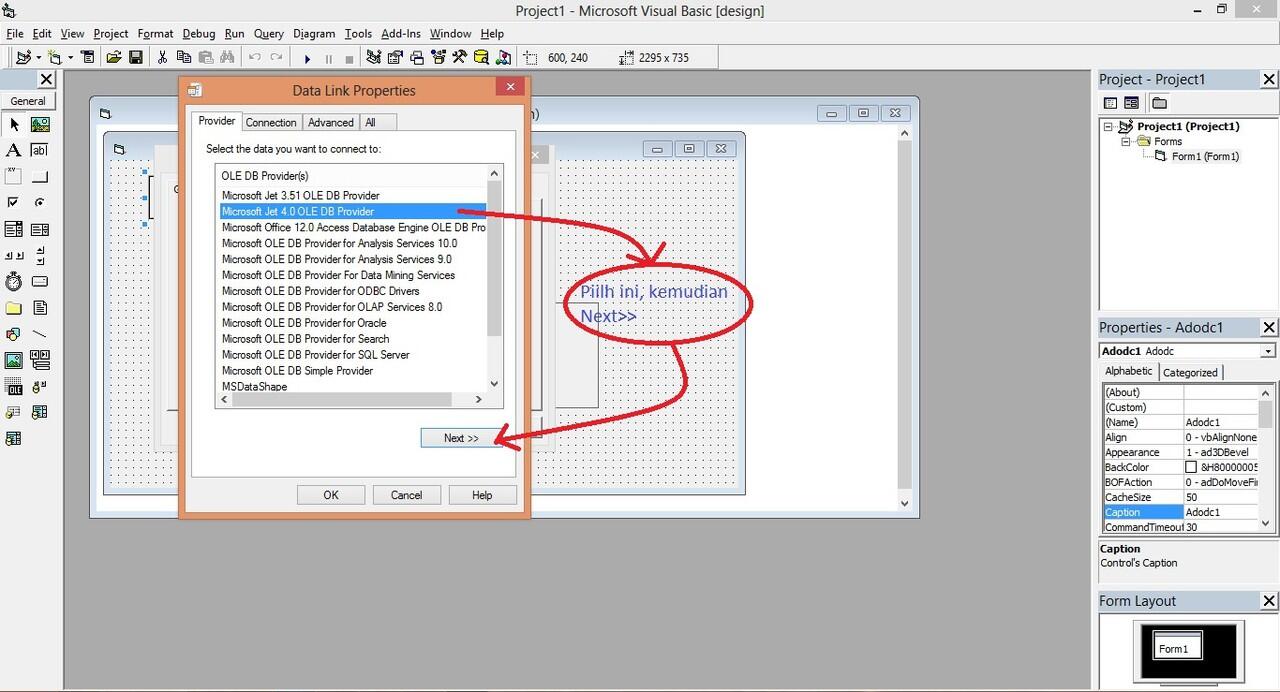This screenshot has height=692, width=1280.
Task: Select Microsoft OLE DB Provider for SQL Server
Action: pos(315,355)
